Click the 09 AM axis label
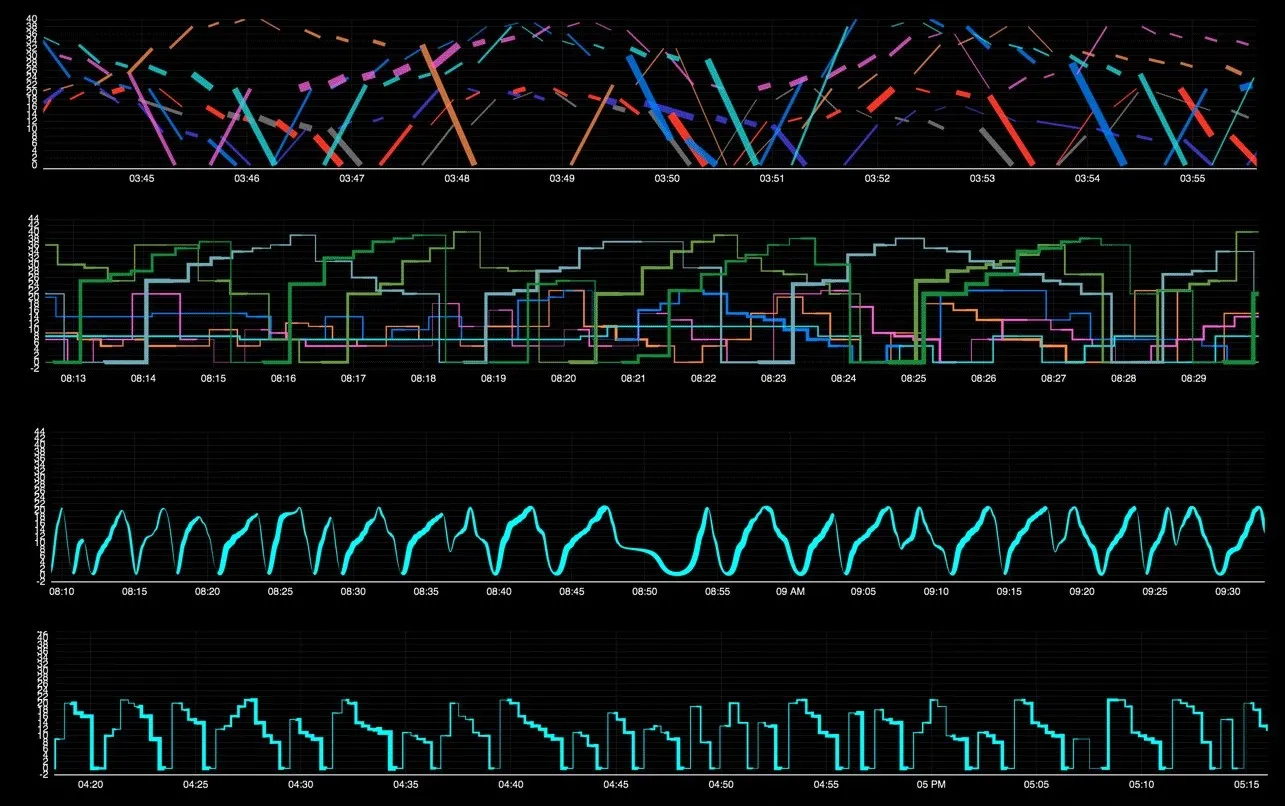 pos(790,592)
